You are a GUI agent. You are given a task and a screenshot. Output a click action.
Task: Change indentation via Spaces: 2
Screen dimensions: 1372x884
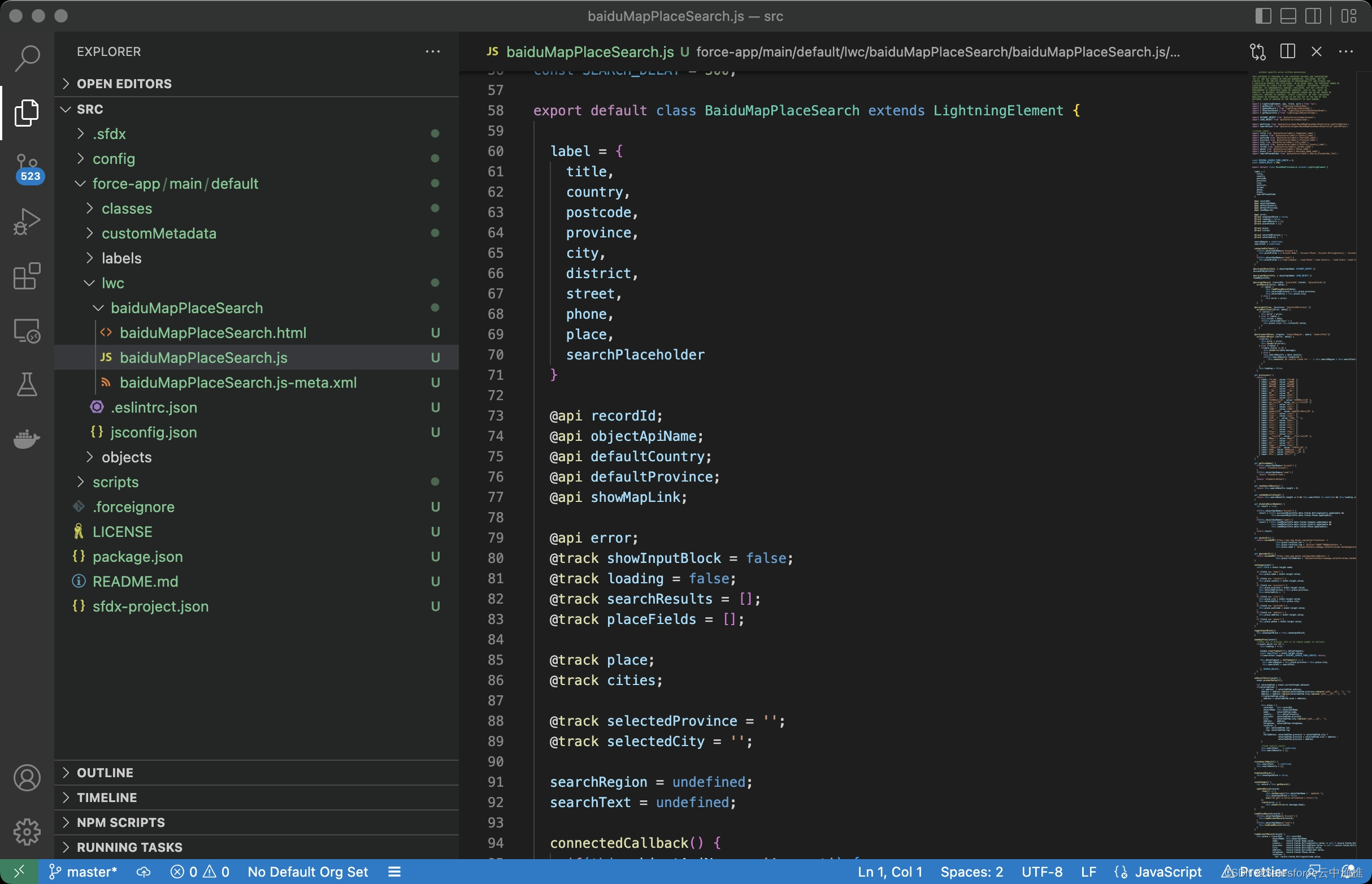971,872
